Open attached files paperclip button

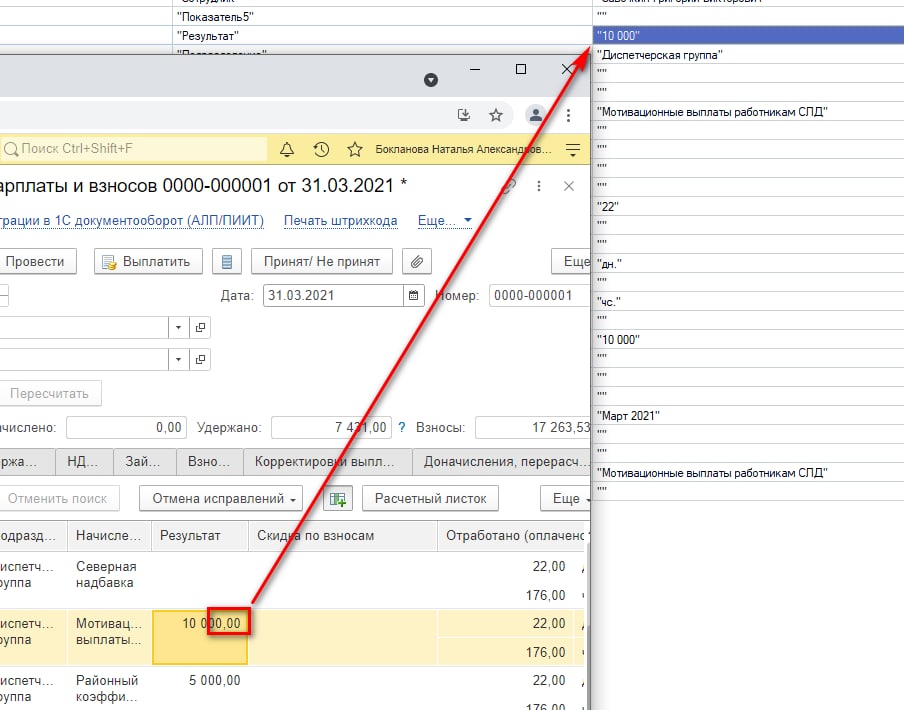pos(417,262)
